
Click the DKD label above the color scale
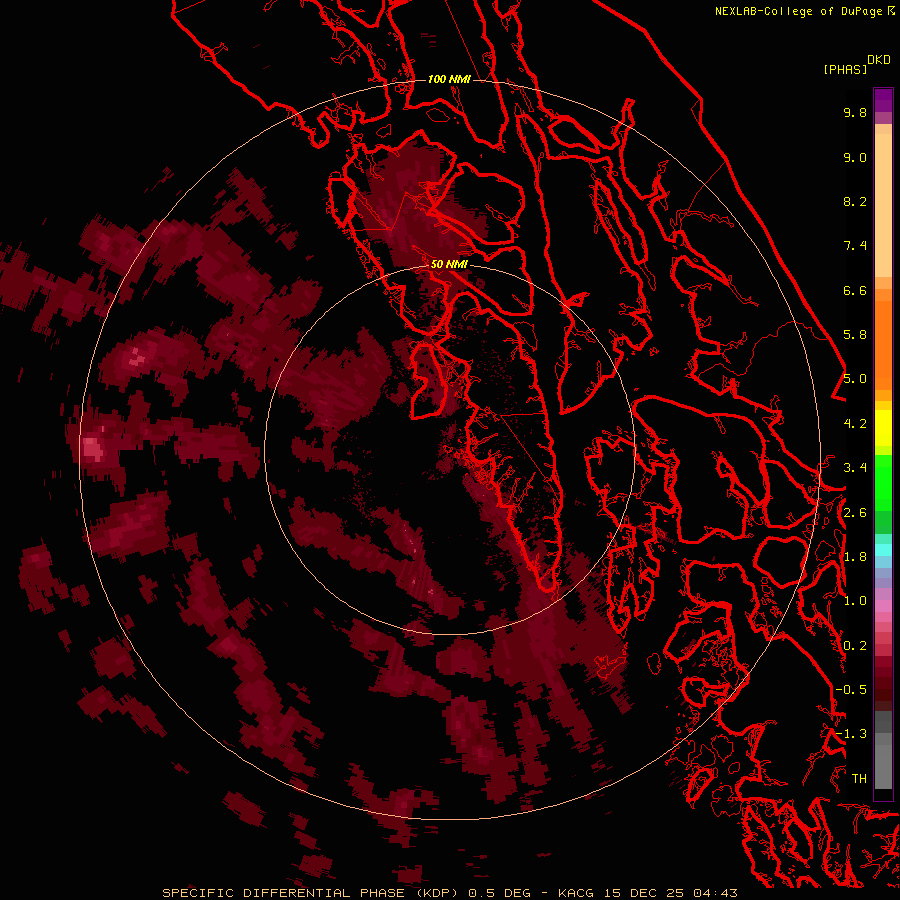point(879,60)
